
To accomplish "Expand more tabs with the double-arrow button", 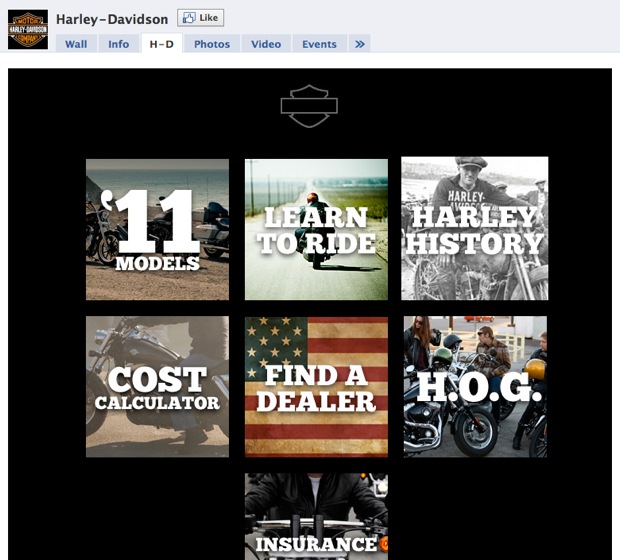I will click(x=360, y=44).
